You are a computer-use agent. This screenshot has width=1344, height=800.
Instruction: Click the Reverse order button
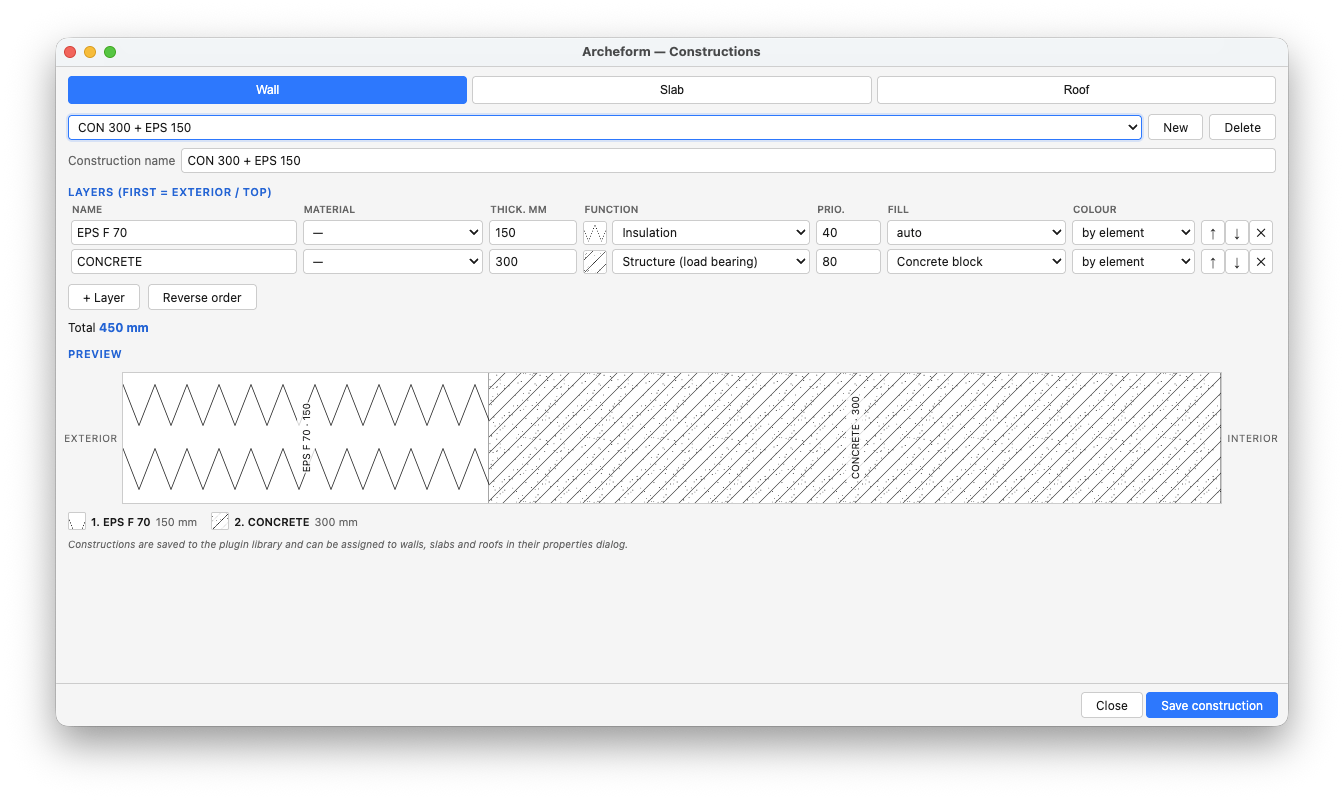202,298
